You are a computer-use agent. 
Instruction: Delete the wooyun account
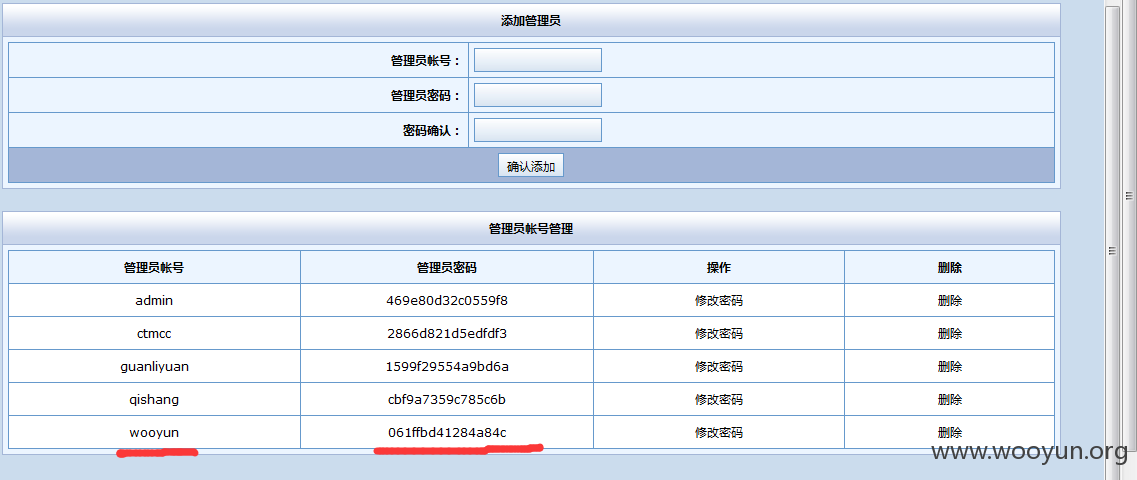tap(949, 433)
